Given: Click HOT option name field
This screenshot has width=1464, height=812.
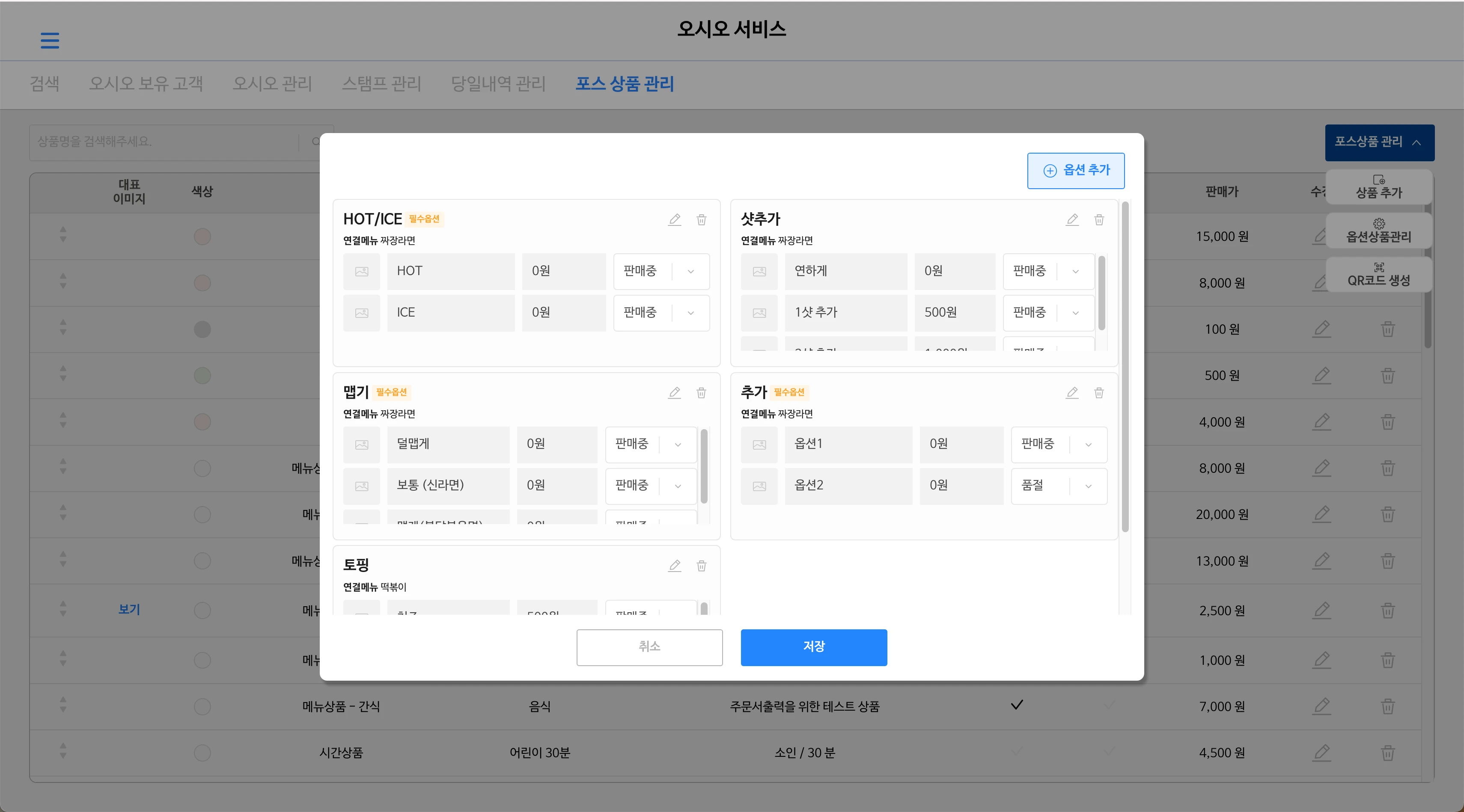Looking at the screenshot, I should coord(451,271).
